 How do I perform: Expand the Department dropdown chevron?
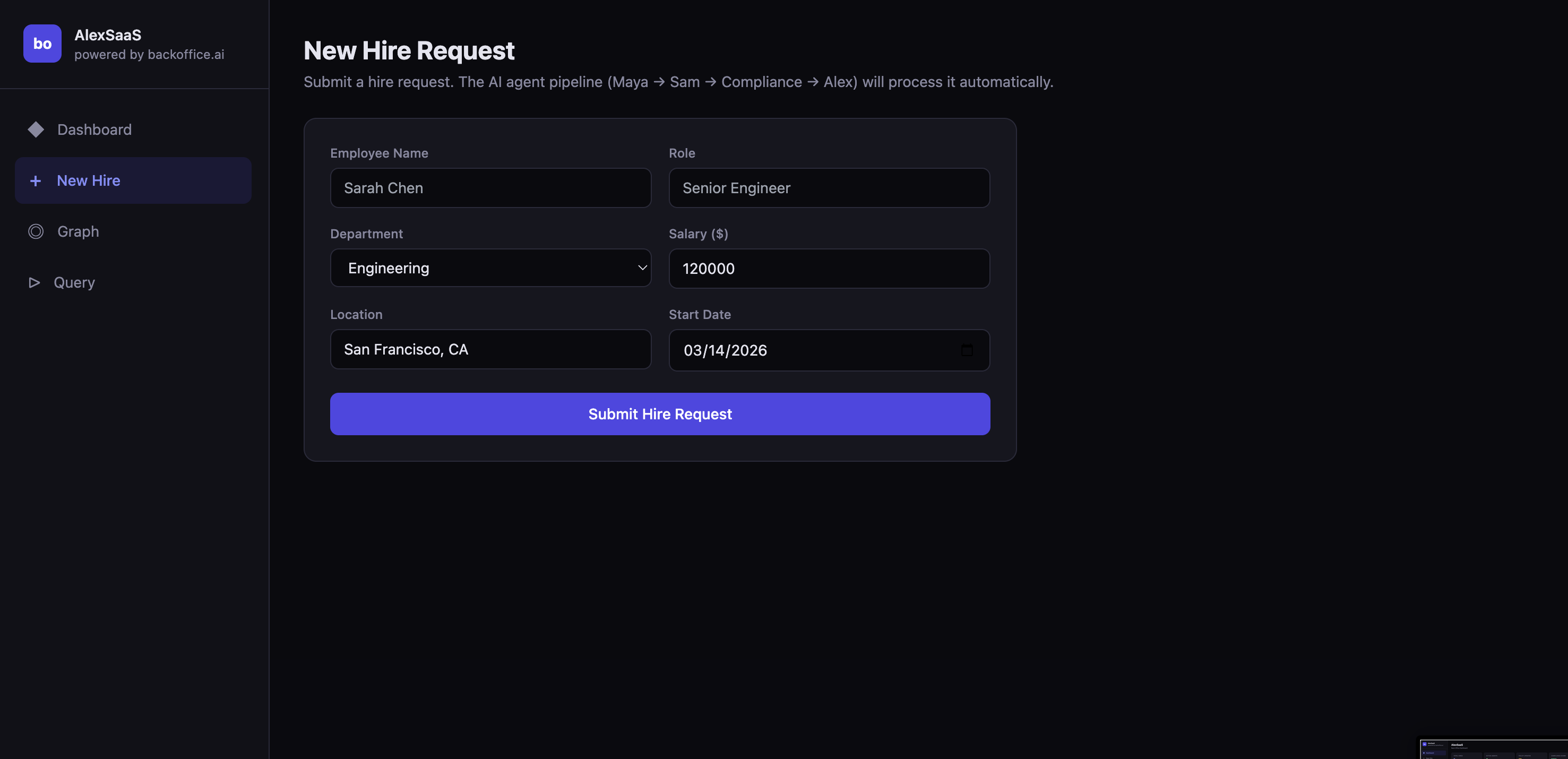pos(642,268)
